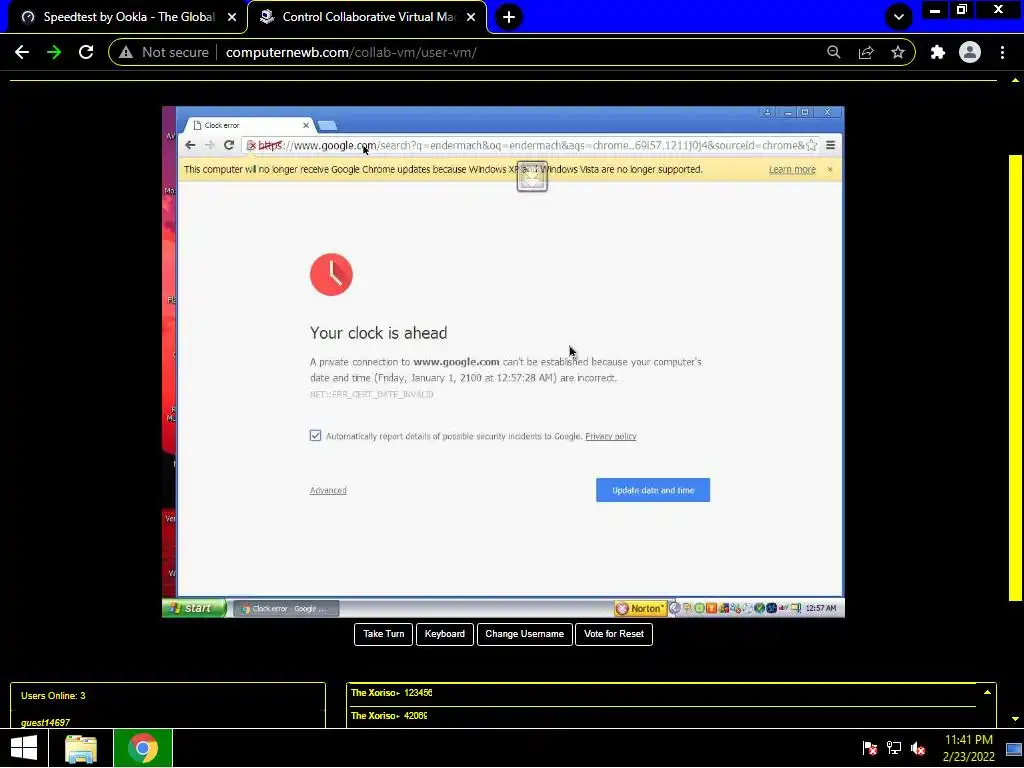Image resolution: width=1024 pixels, height=768 pixels.
Task: Click the Users Online: 3 label
Action: coord(53,696)
